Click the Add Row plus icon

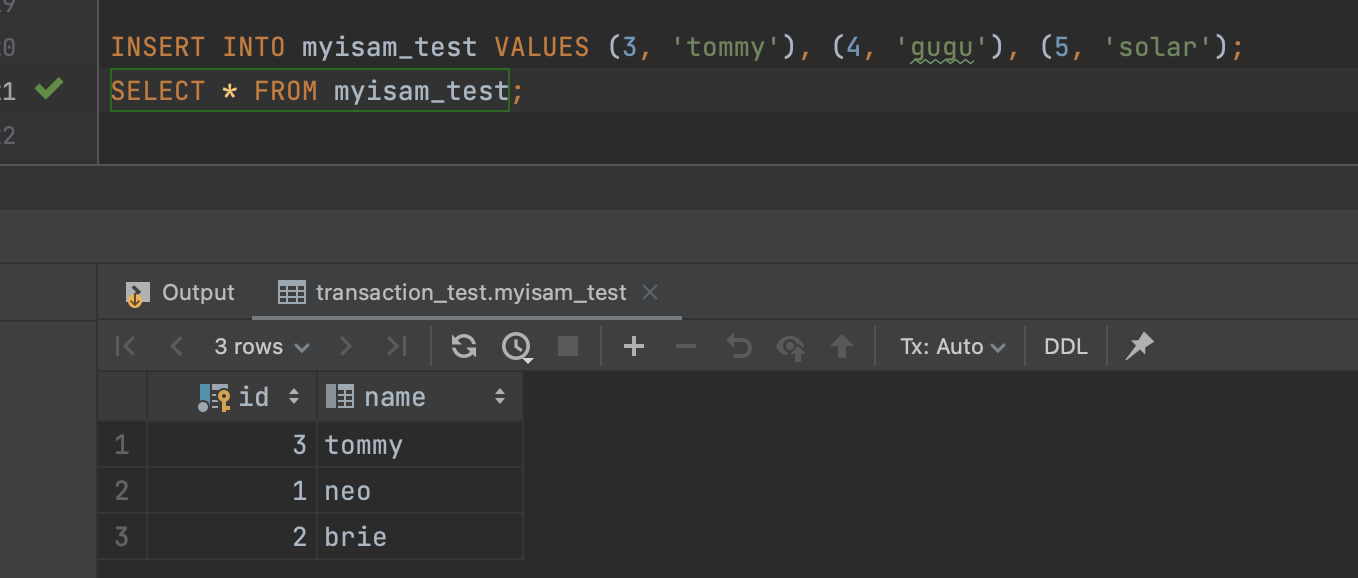pos(633,346)
